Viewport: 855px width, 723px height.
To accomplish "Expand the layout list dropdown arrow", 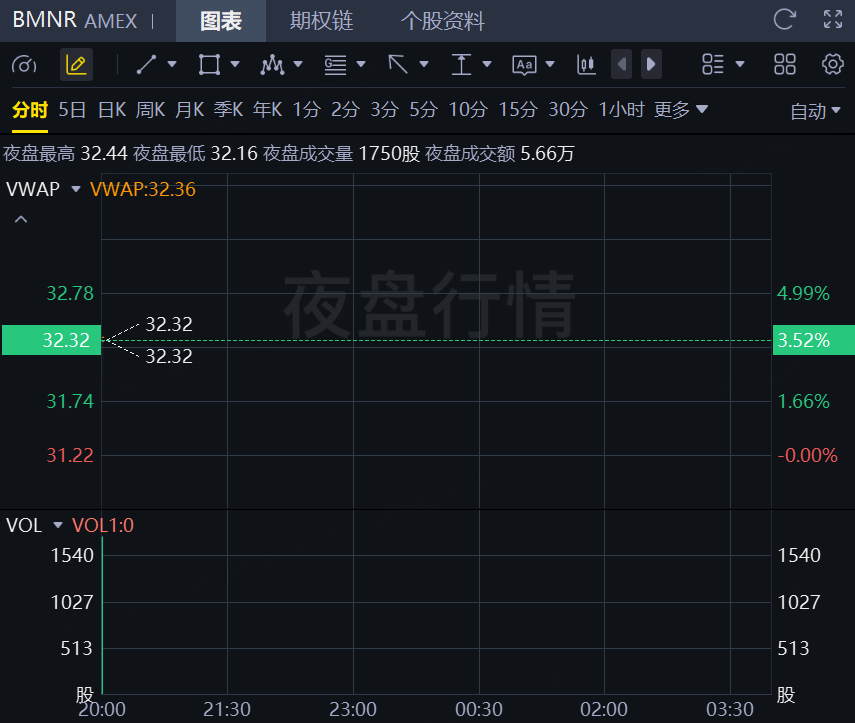I will pos(739,64).
